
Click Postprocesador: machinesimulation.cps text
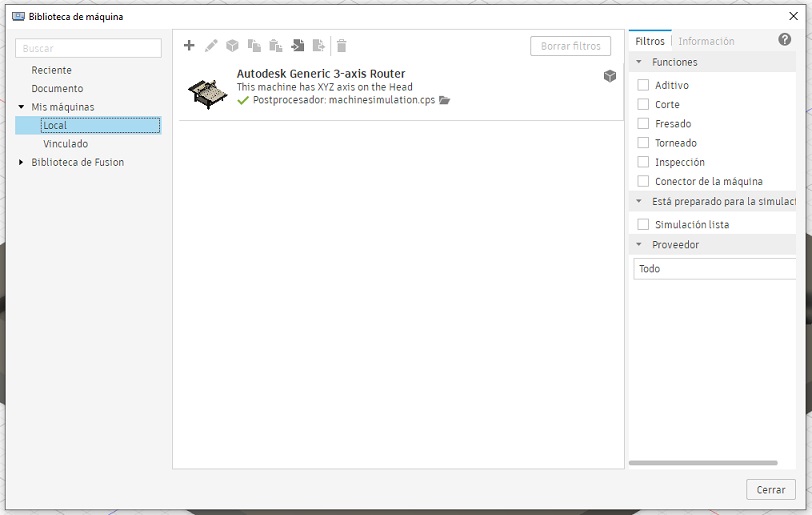[x=344, y=100]
